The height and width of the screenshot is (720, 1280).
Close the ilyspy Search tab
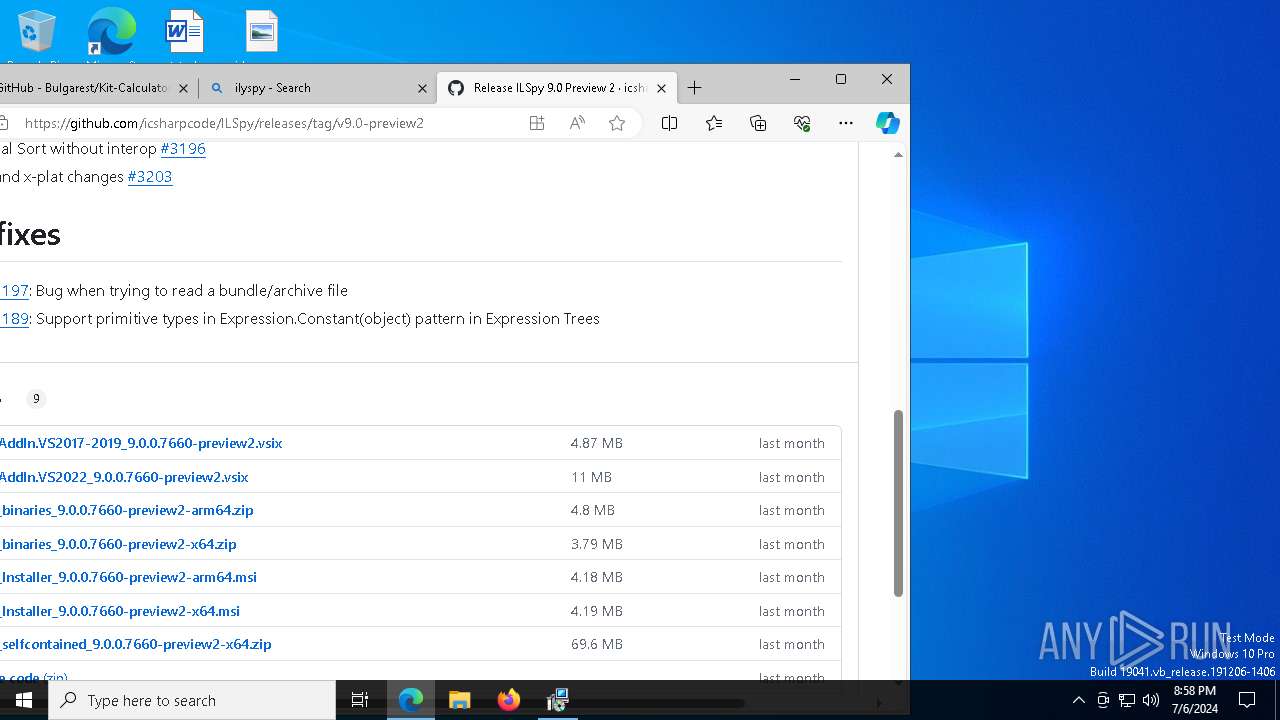click(422, 88)
